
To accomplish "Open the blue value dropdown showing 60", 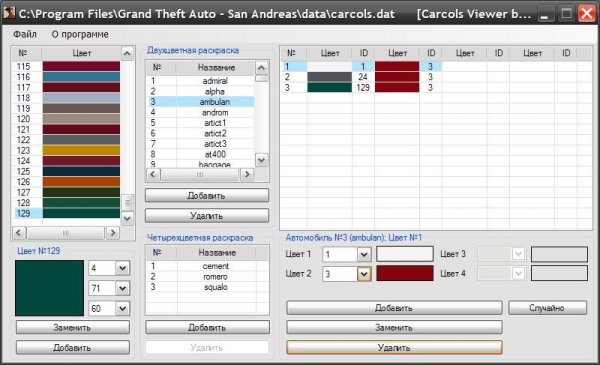I will click(x=122, y=308).
